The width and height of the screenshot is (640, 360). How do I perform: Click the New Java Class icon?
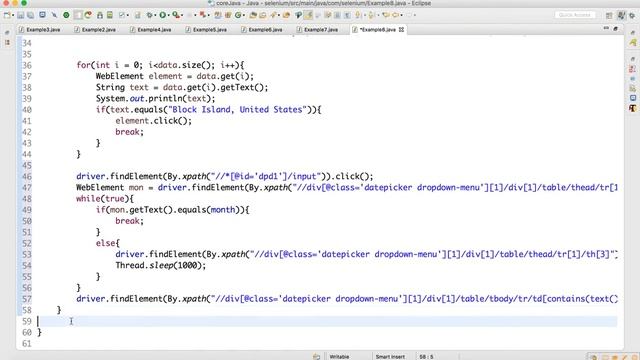(228, 15)
